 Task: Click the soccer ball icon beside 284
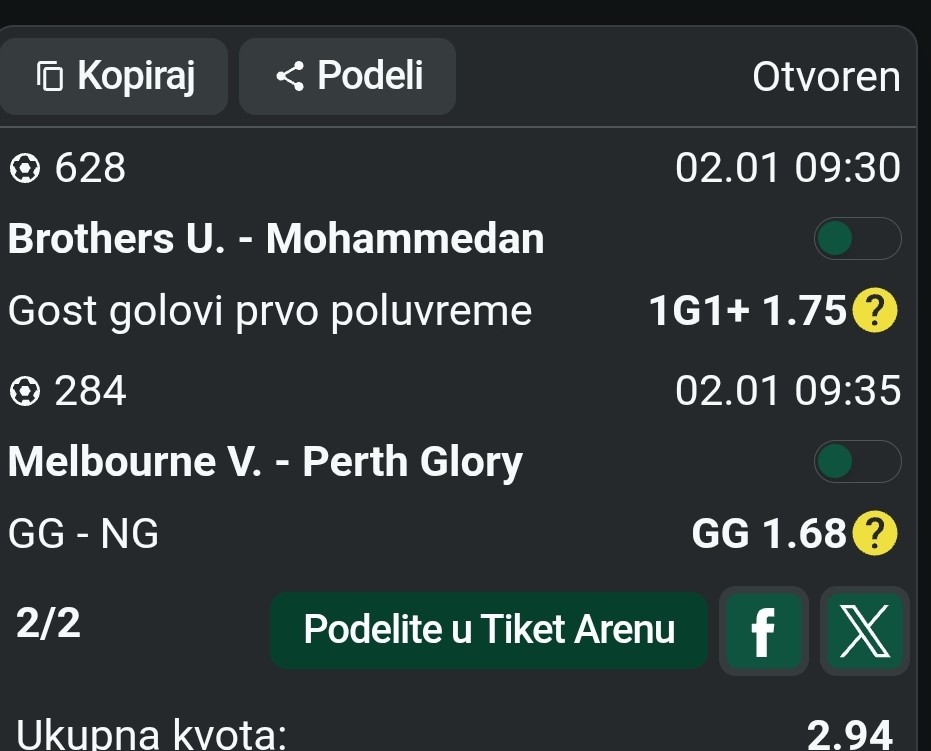24,392
